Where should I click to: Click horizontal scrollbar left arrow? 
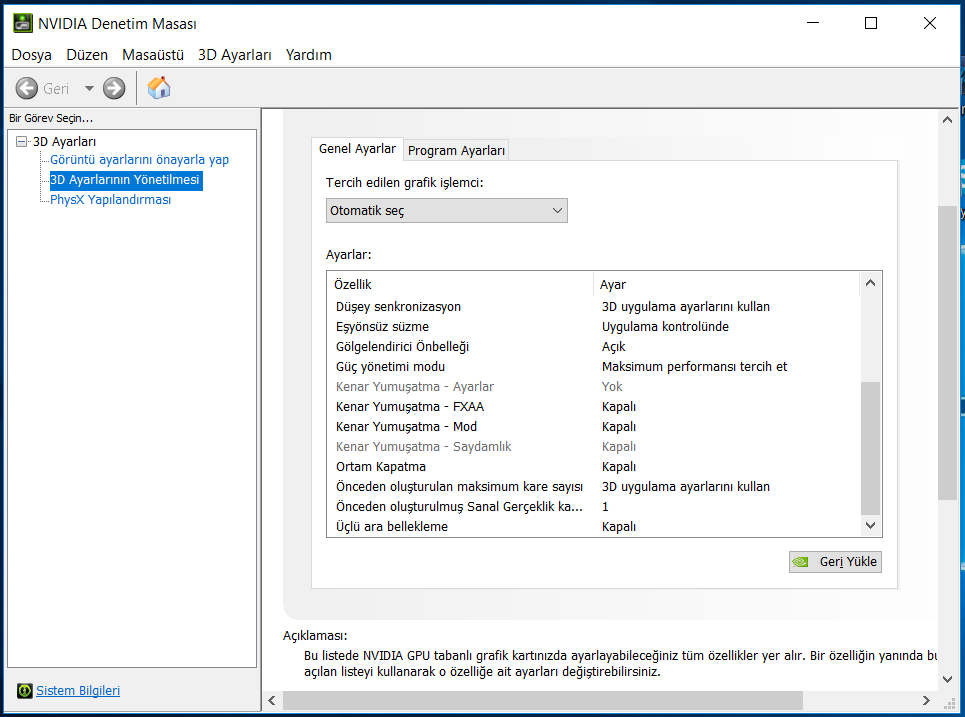[x=272, y=700]
